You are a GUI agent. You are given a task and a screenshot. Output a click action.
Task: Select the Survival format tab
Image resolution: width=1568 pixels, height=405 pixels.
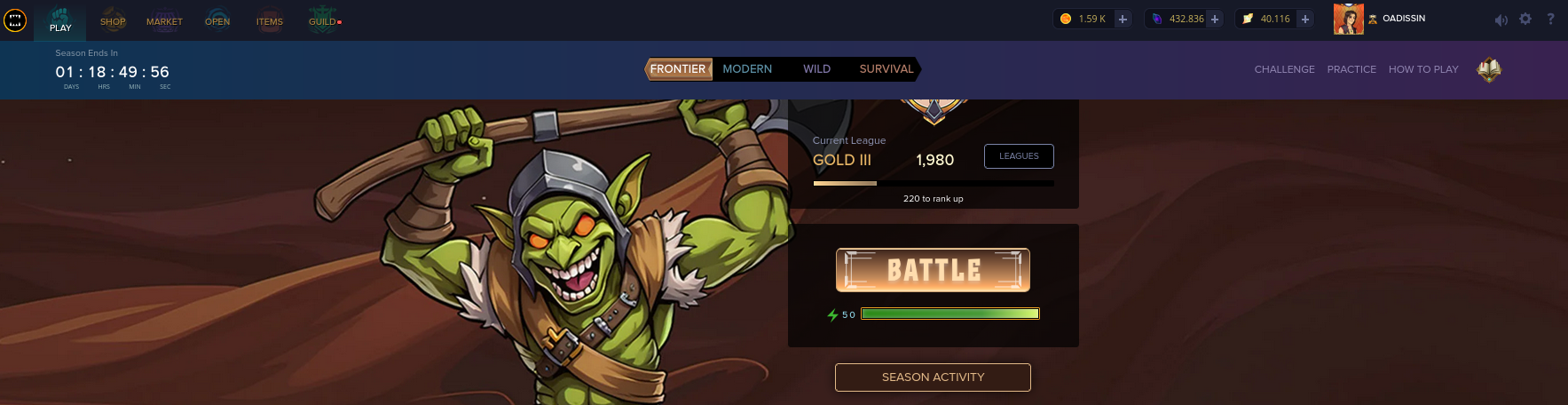click(x=886, y=69)
